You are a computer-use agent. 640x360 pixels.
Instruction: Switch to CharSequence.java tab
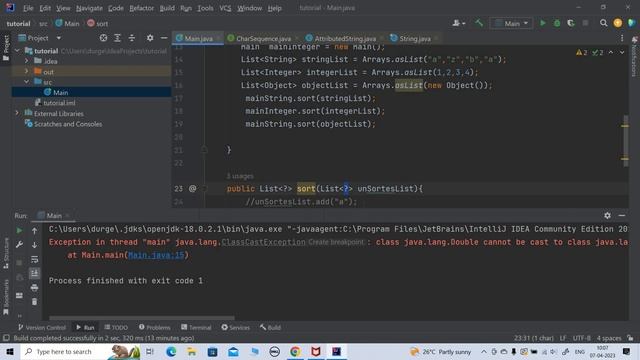[x=263, y=38]
